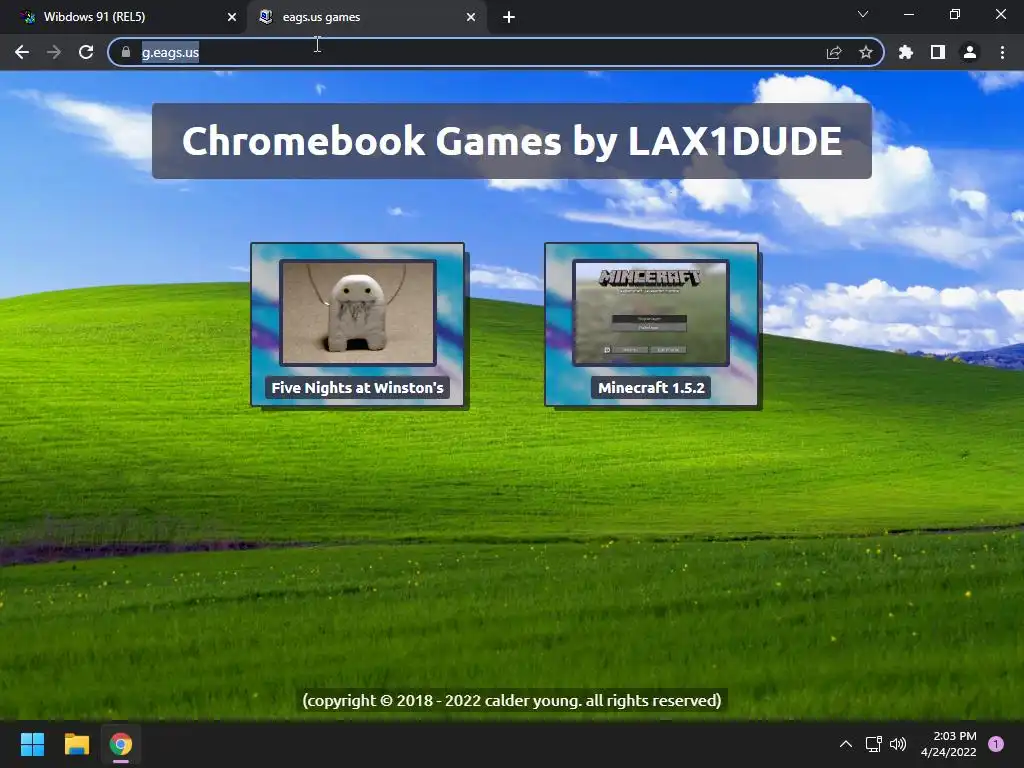Image resolution: width=1024 pixels, height=768 pixels.
Task: Open the notification center badge
Action: [x=996, y=744]
